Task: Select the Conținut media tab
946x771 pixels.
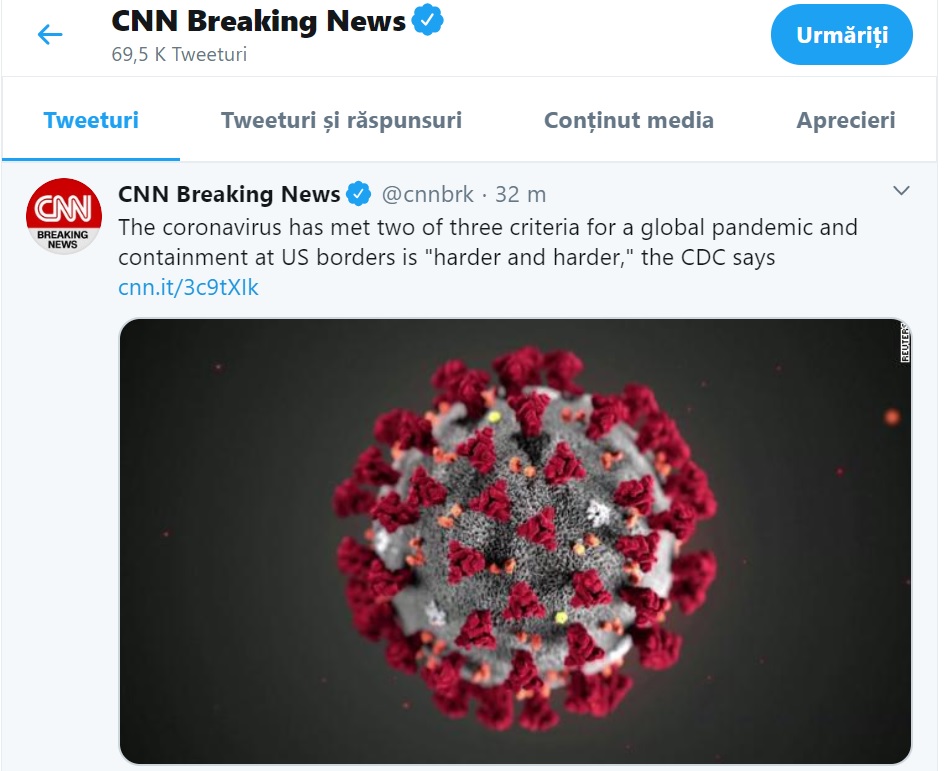Action: (x=628, y=121)
